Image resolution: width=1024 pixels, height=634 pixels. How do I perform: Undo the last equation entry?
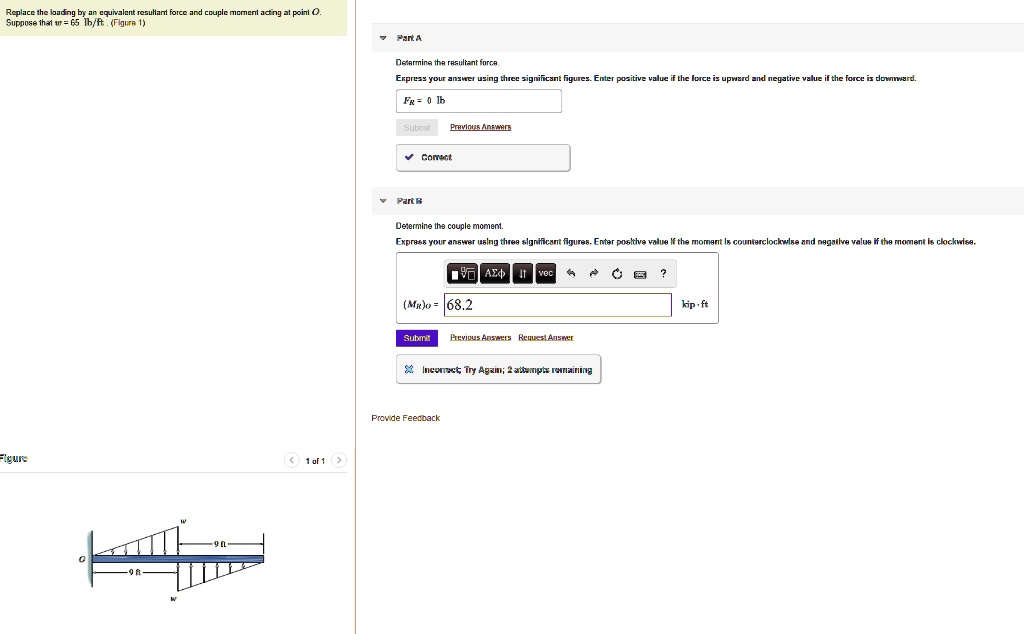[x=571, y=273]
